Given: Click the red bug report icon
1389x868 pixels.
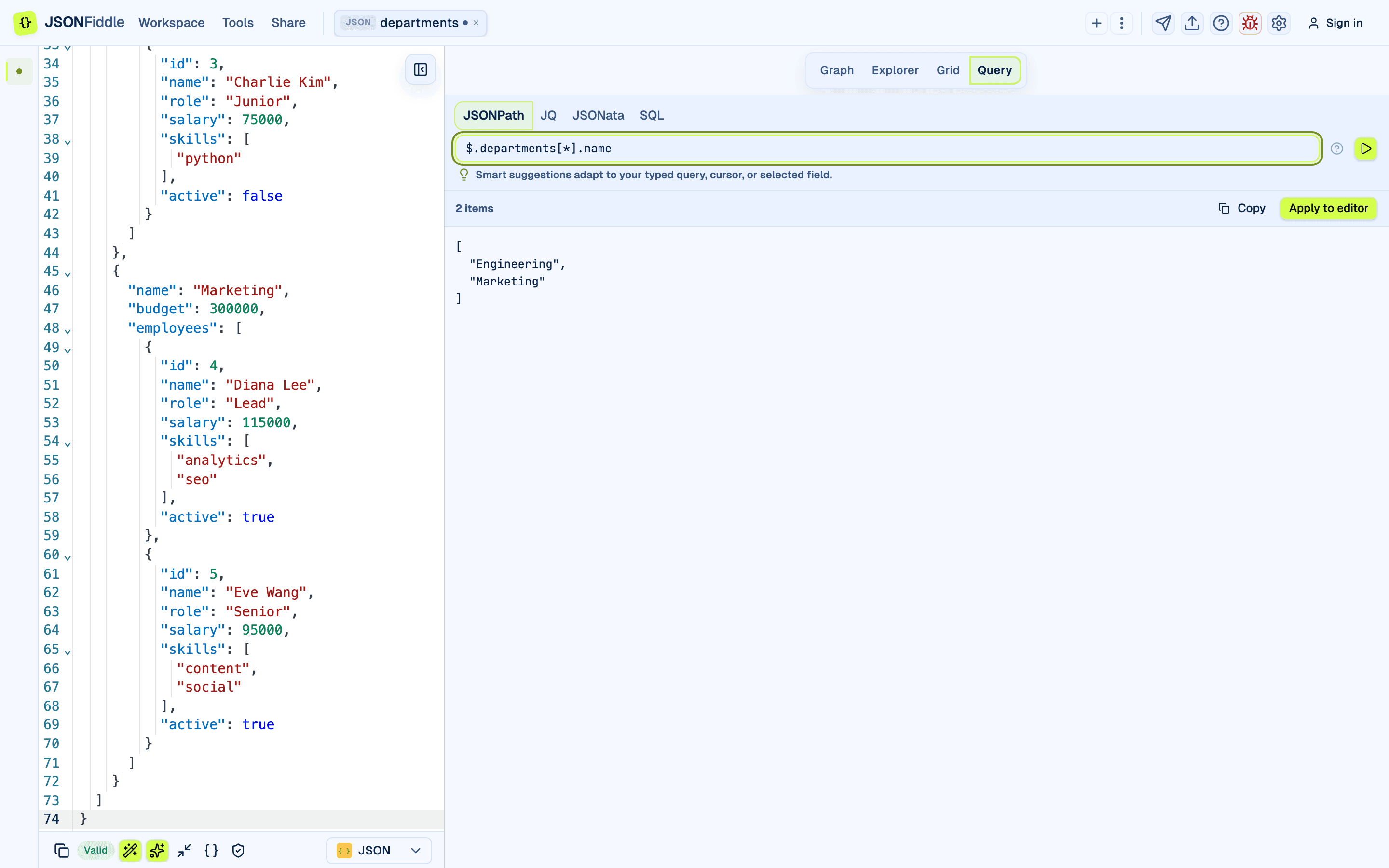Looking at the screenshot, I should coord(1250,23).
